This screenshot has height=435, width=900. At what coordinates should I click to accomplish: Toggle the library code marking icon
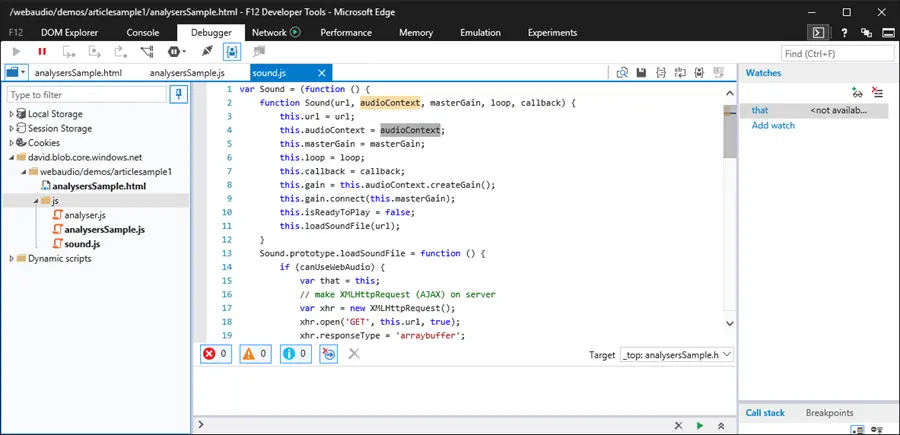(x=699, y=73)
